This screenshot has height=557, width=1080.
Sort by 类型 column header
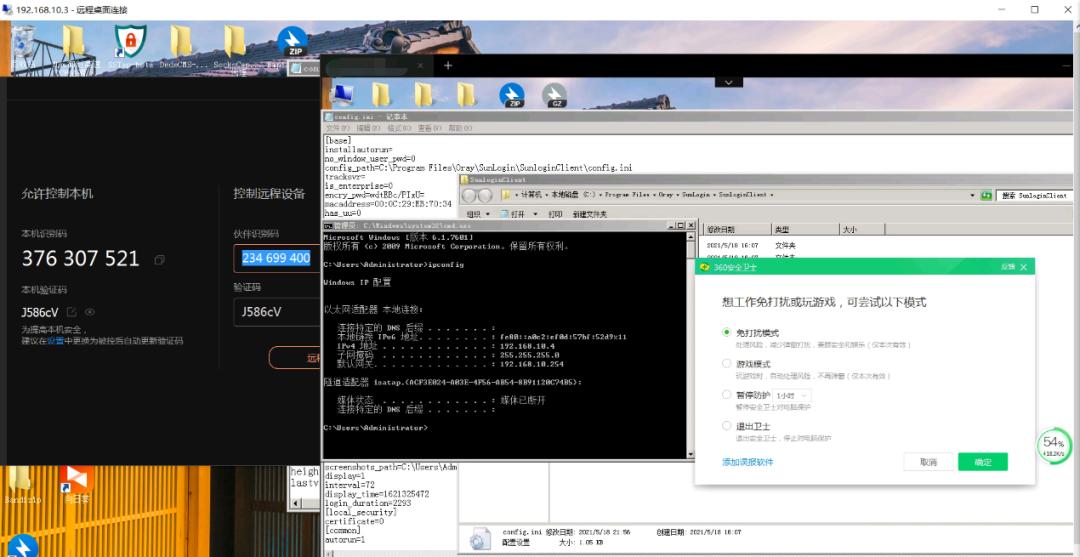point(804,229)
